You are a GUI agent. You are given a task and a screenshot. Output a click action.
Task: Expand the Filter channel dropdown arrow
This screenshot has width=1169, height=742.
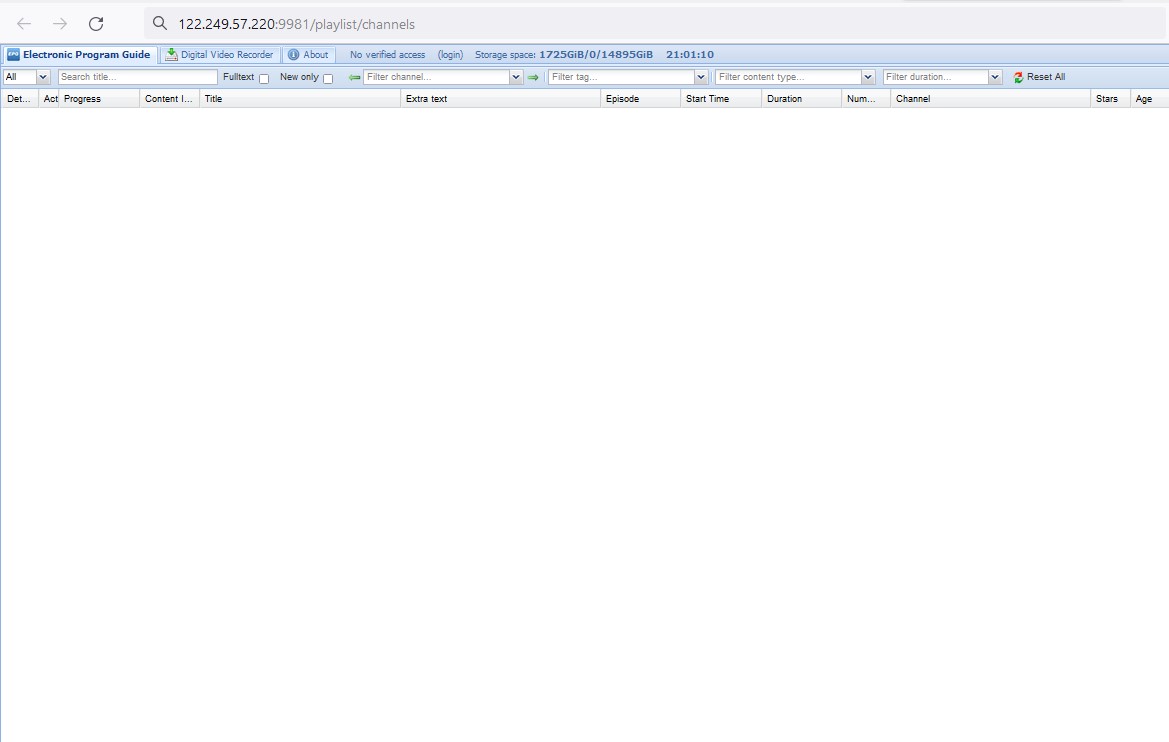[x=516, y=77]
